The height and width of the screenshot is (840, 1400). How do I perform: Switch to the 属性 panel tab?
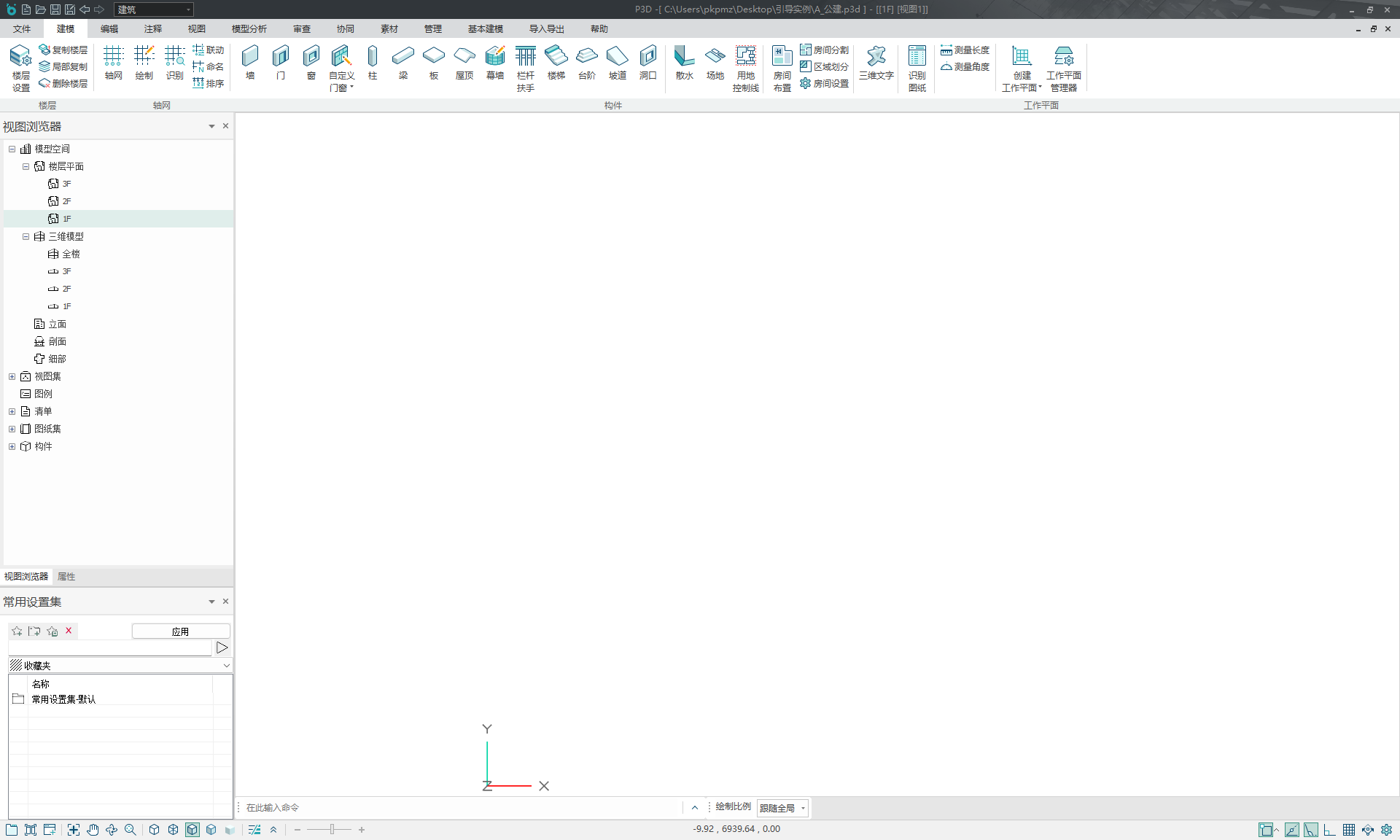click(66, 577)
